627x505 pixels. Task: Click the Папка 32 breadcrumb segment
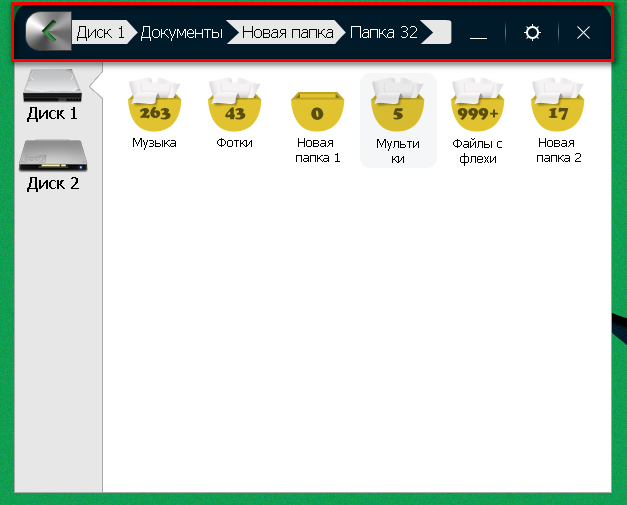[384, 33]
